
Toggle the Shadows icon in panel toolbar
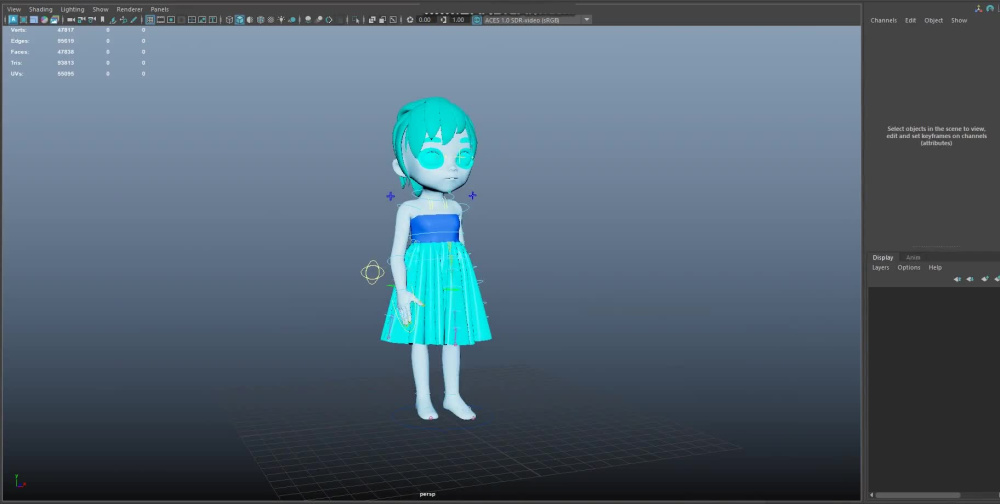293,20
